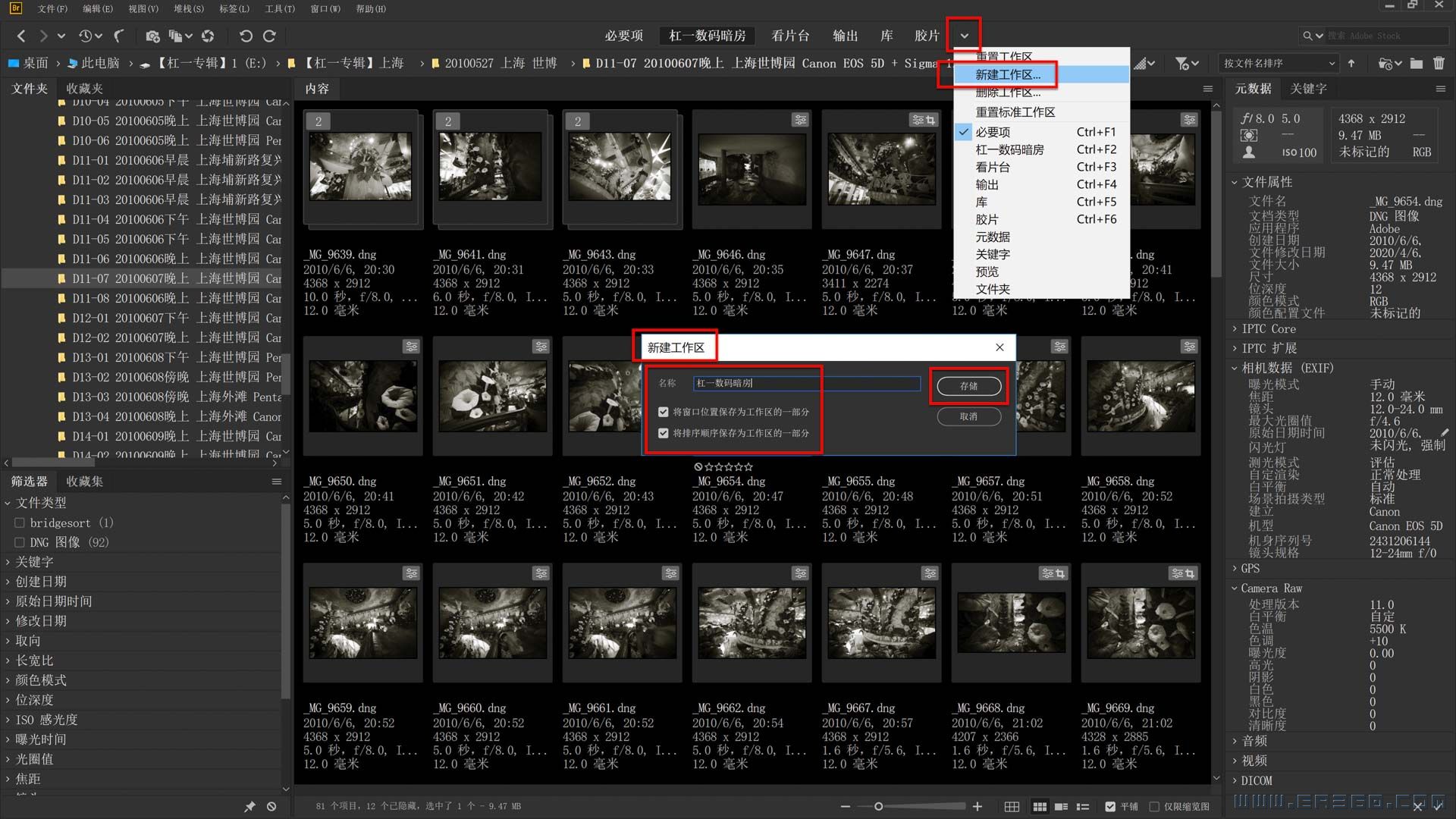Enable 仅限缩览图 checkbox
1456x819 pixels.
(1154, 806)
